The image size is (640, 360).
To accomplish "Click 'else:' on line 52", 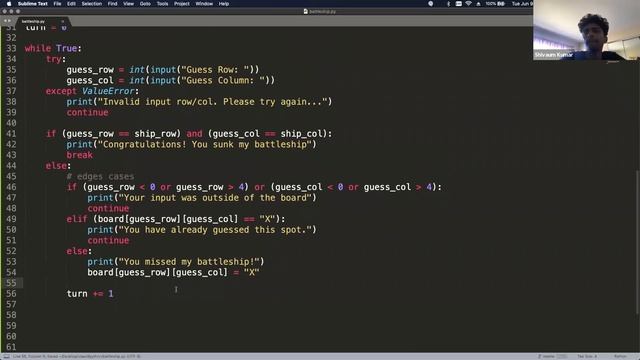I will coord(79,251).
